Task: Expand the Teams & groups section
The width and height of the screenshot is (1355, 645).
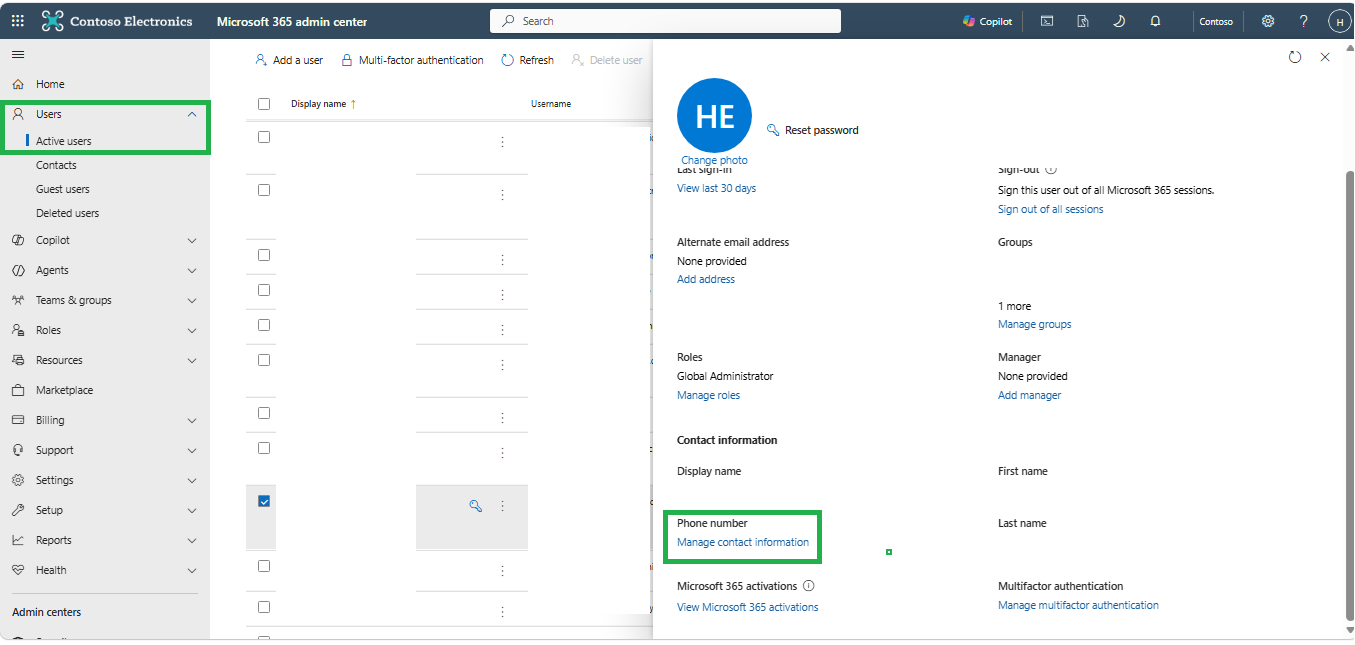Action: coord(192,300)
